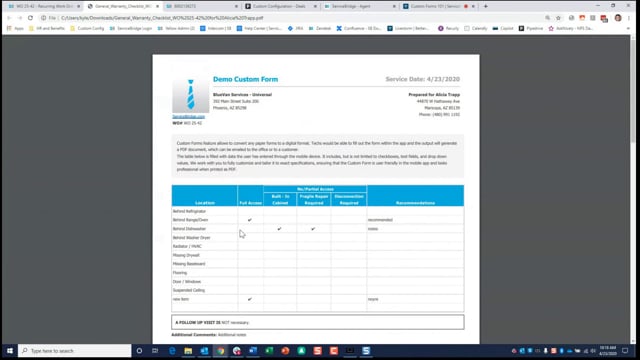Open Excel from the taskbar
This screenshot has height=360, width=640.
[x=269, y=351]
